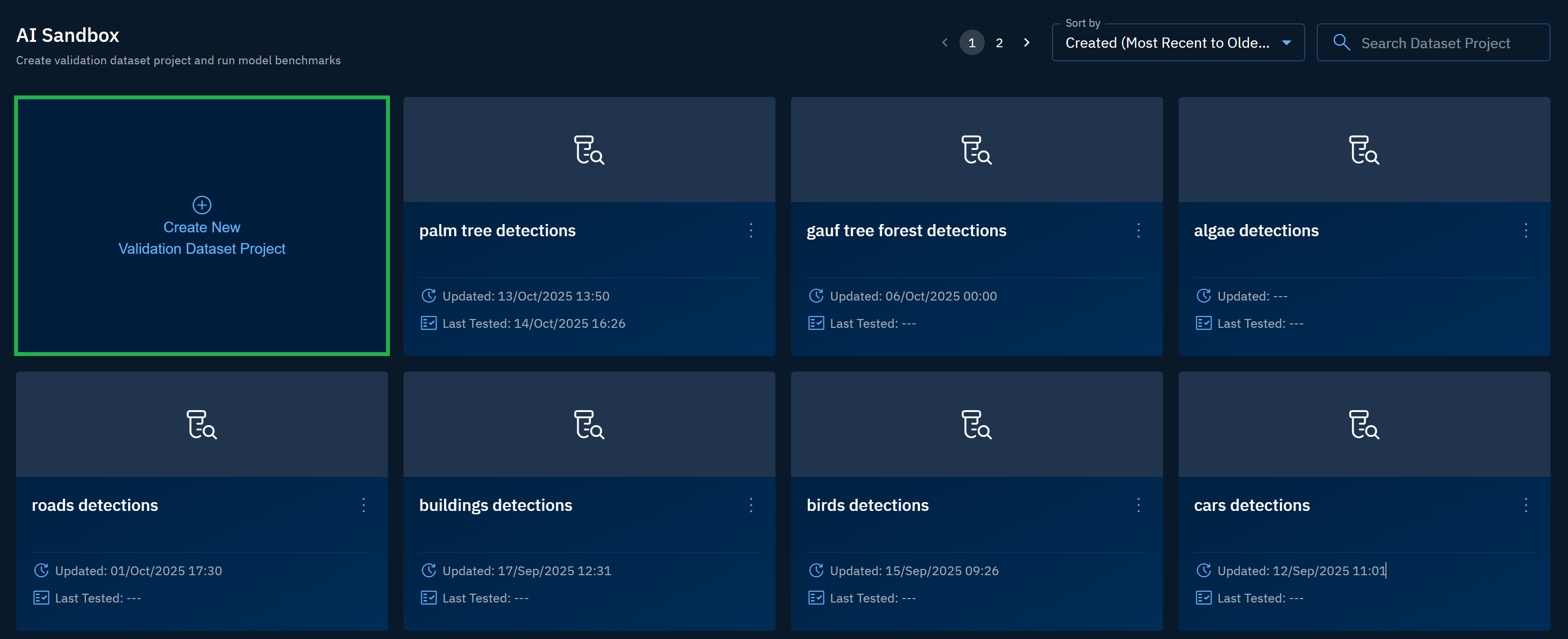1568x639 pixels.
Task: Go to next page using right chevron
Action: (1026, 43)
